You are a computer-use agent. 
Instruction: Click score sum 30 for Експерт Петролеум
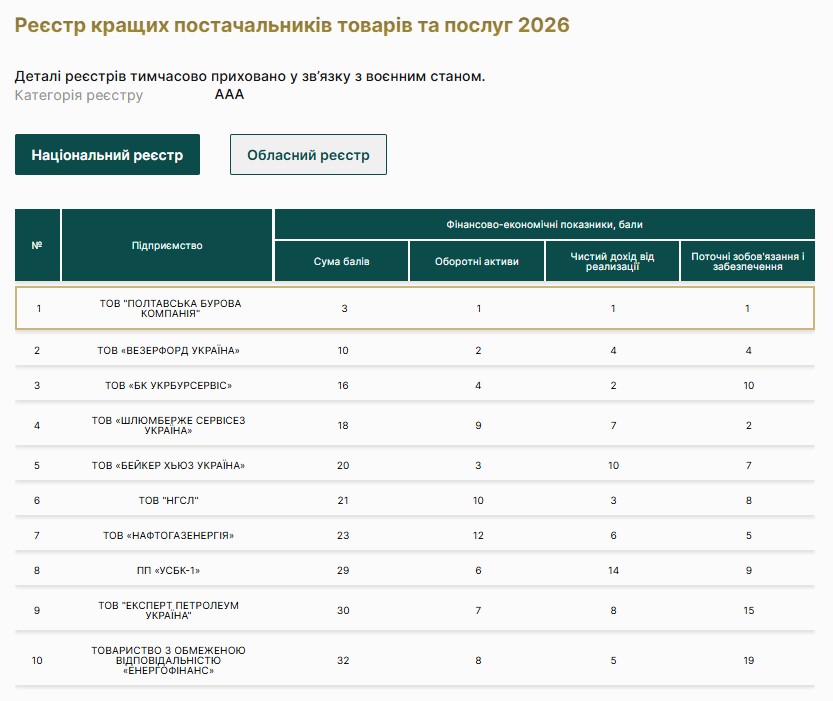(343, 610)
